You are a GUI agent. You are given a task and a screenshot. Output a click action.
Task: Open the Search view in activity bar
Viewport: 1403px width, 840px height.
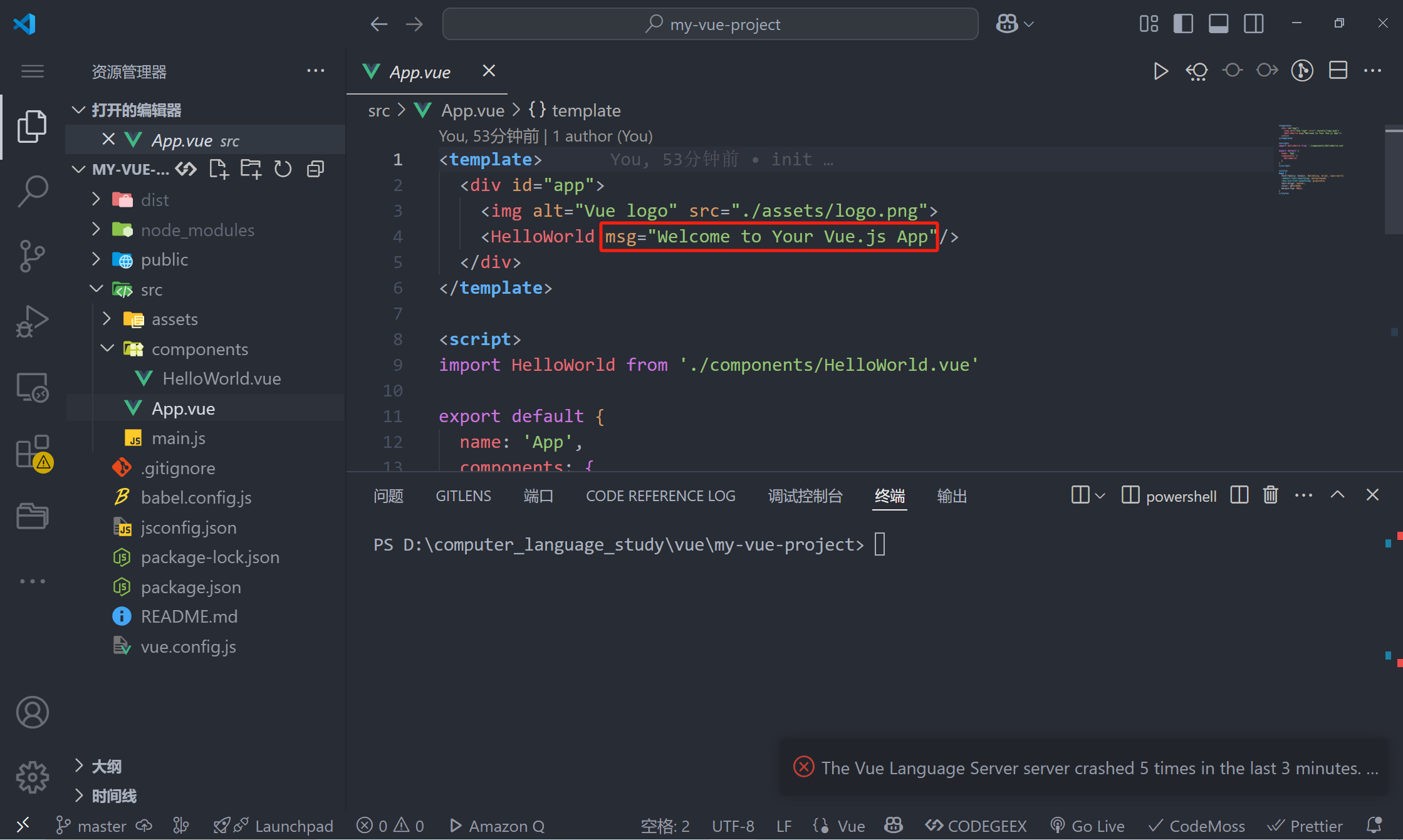coord(32,191)
